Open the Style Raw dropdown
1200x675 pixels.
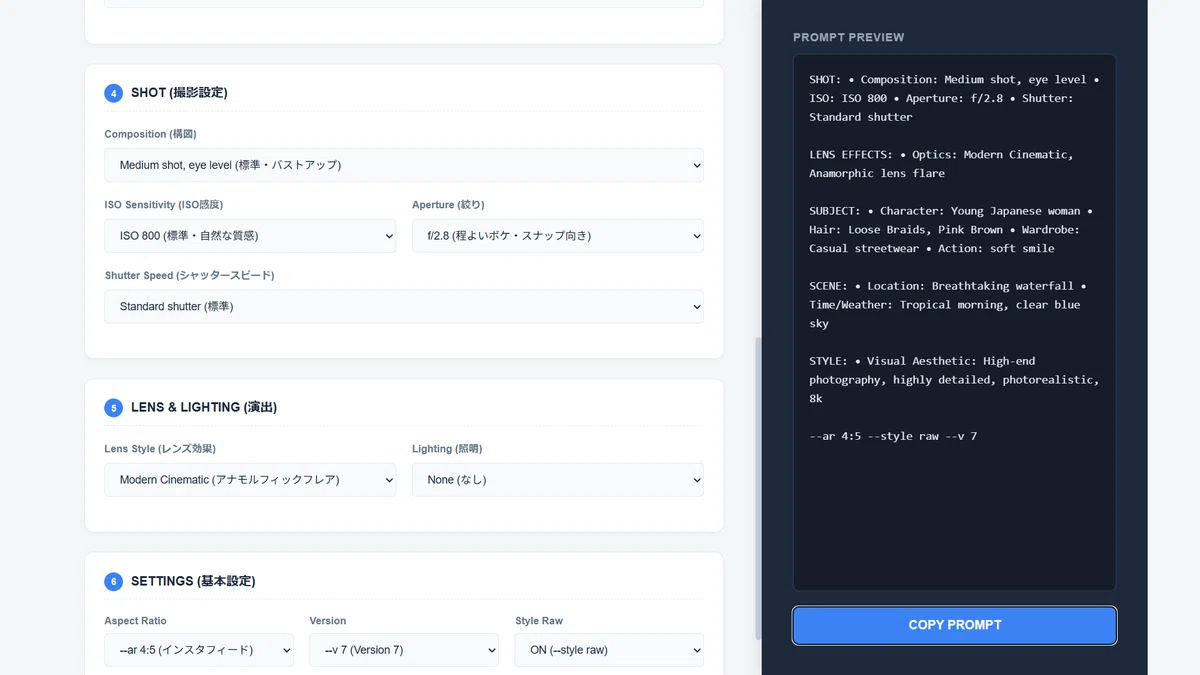(609, 650)
